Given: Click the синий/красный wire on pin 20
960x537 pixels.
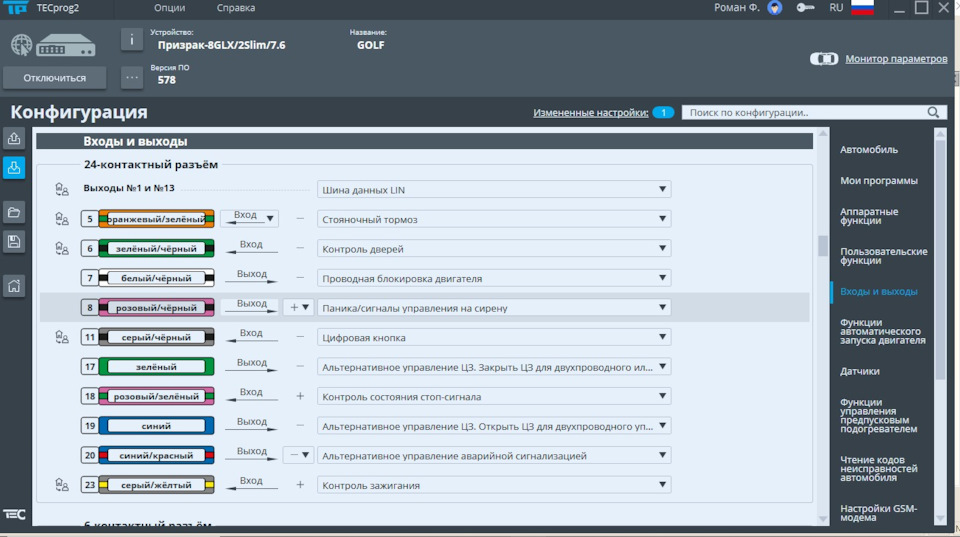Looking at the screenshot, I should tap(156, 455).
